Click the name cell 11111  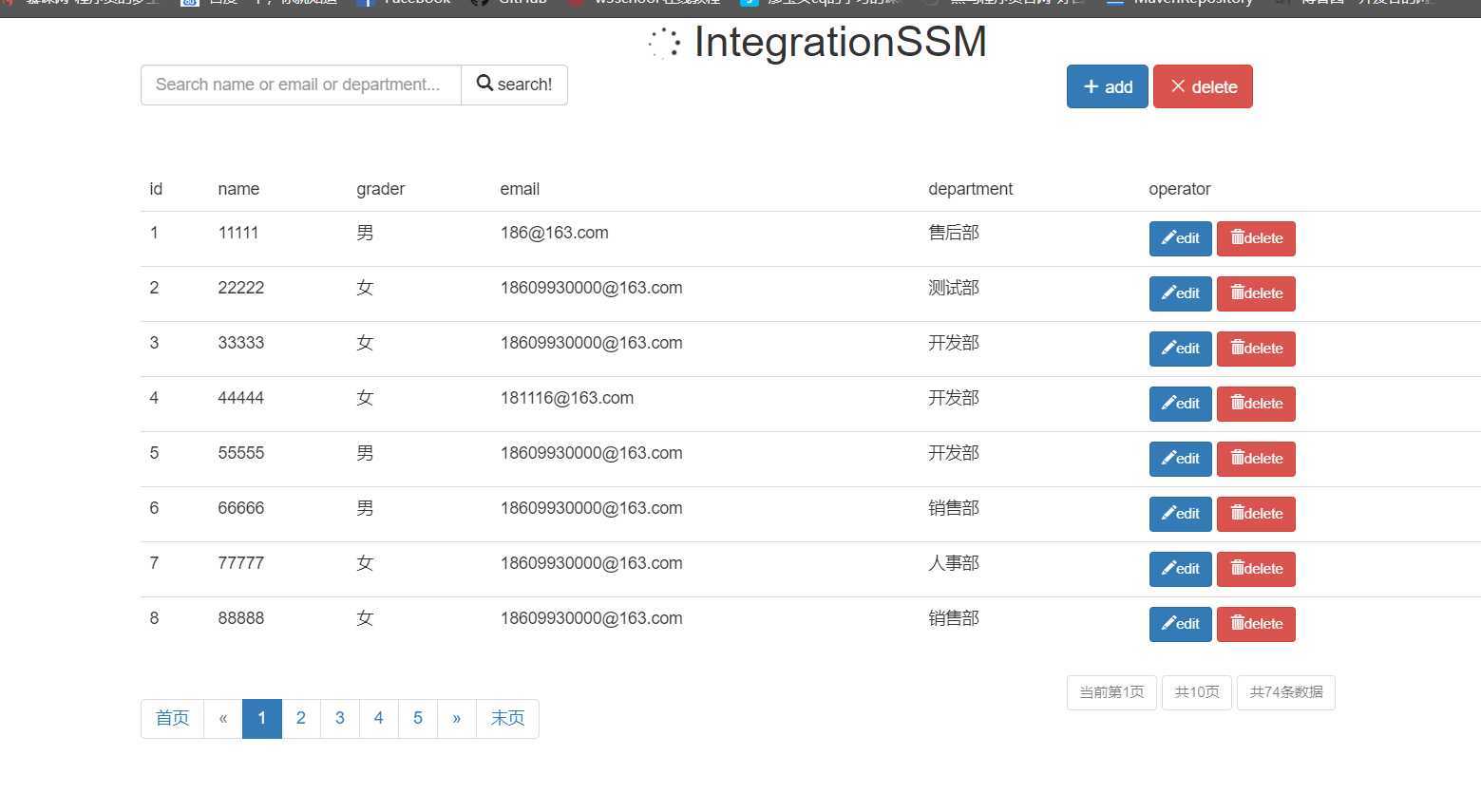point(238,233)
